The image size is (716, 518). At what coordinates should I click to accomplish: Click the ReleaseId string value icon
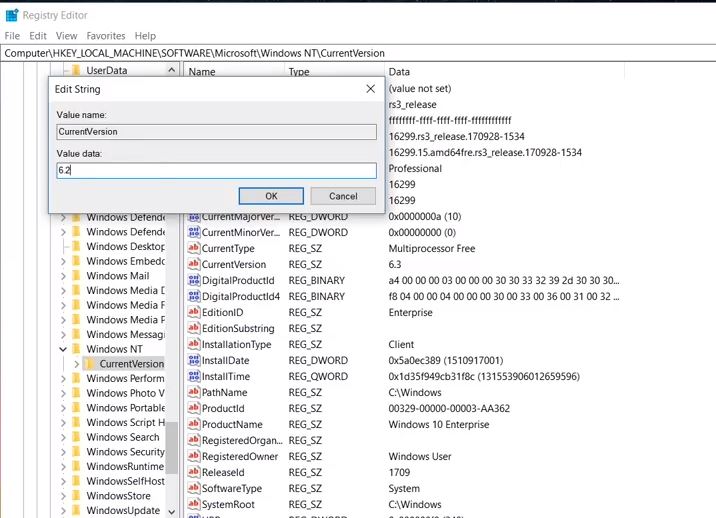194,473
